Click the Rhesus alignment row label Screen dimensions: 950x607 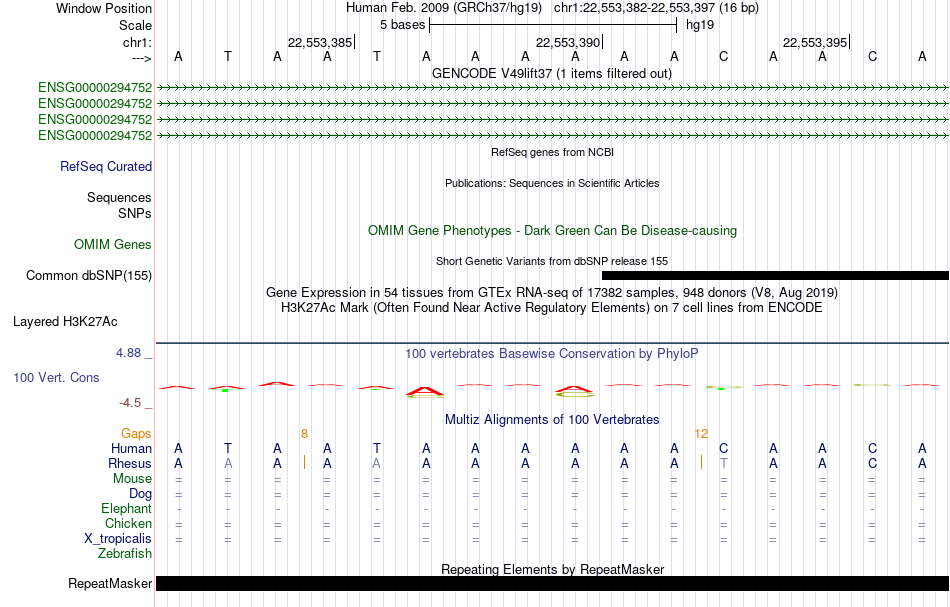(130, 463)
